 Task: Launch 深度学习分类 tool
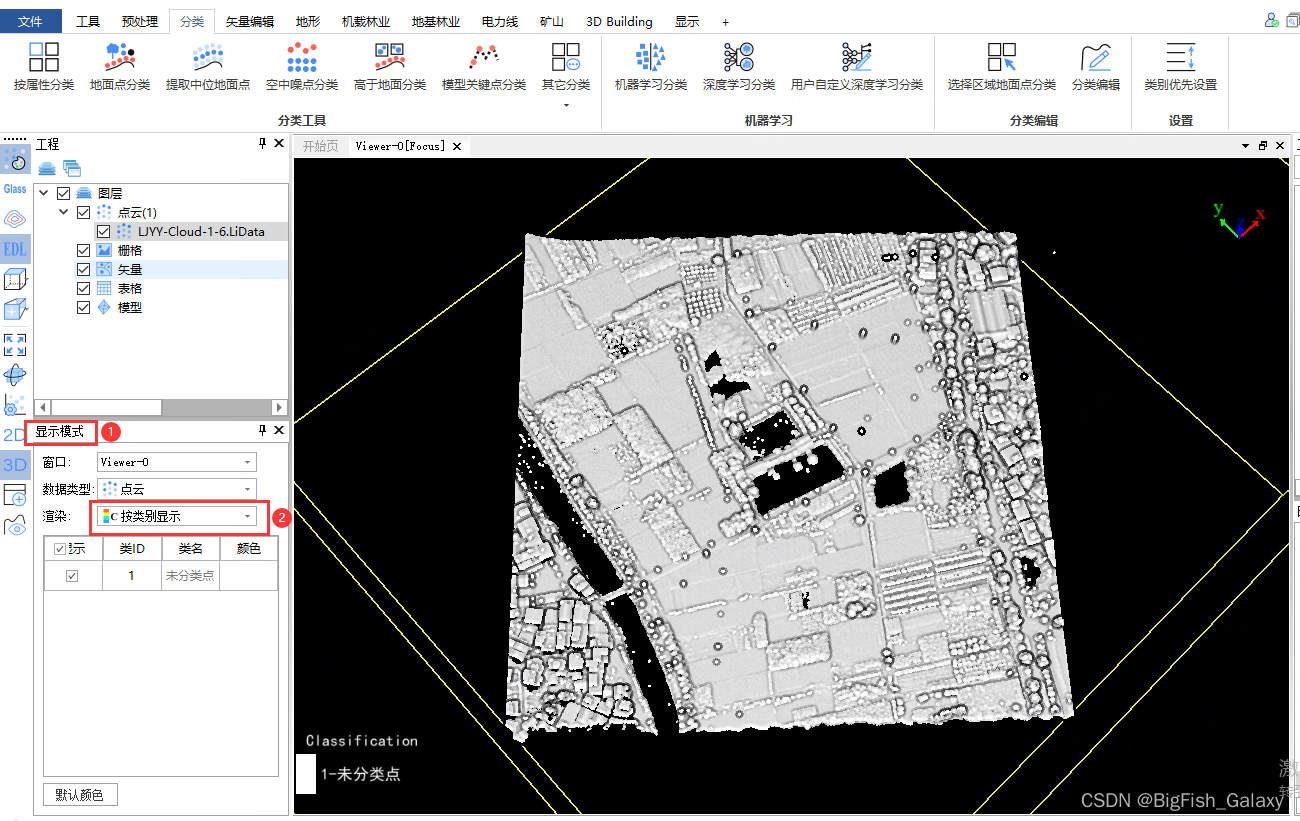739,66
